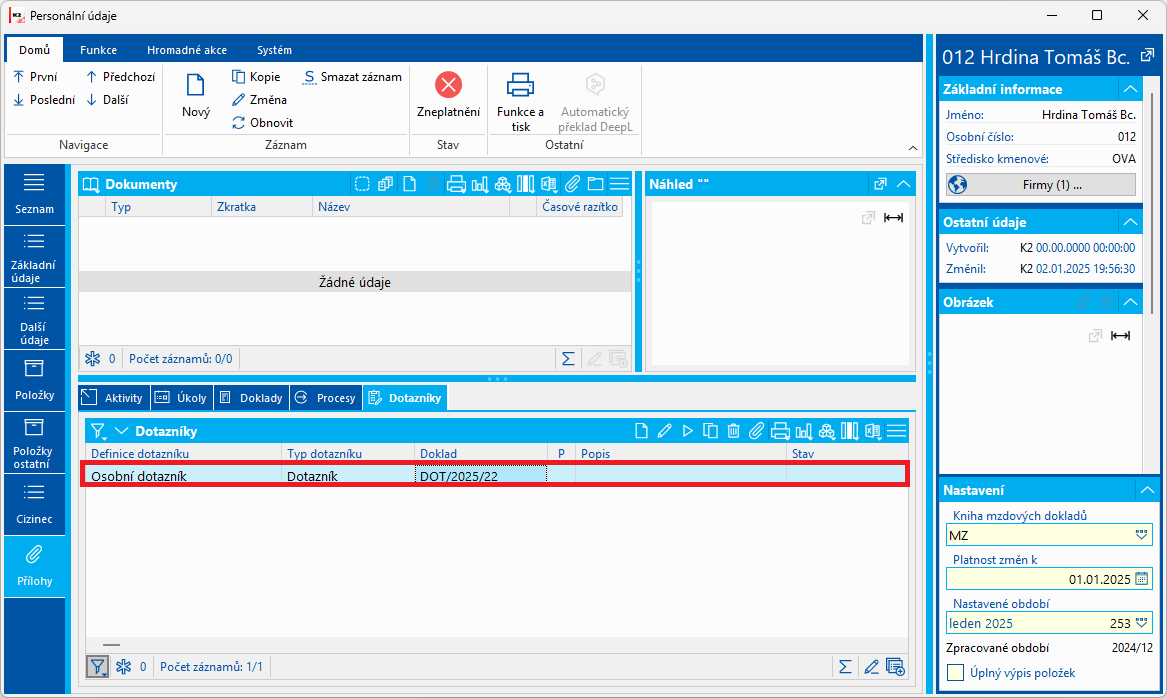Switch to Hromadné akce ribbon tab
Screen dimensions: 1167x698
coord(187,50)
